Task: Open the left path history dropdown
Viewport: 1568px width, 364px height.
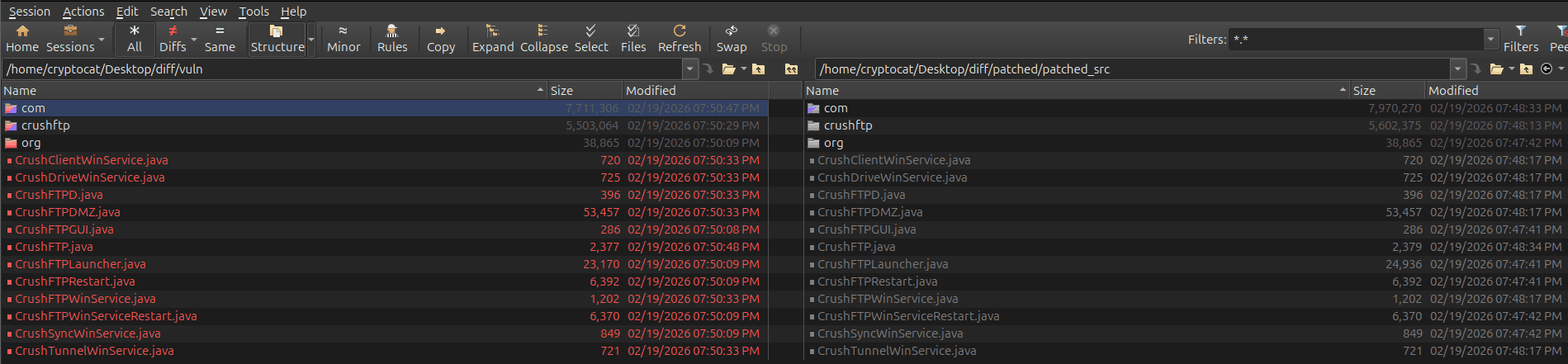Action: coord(691,69)
